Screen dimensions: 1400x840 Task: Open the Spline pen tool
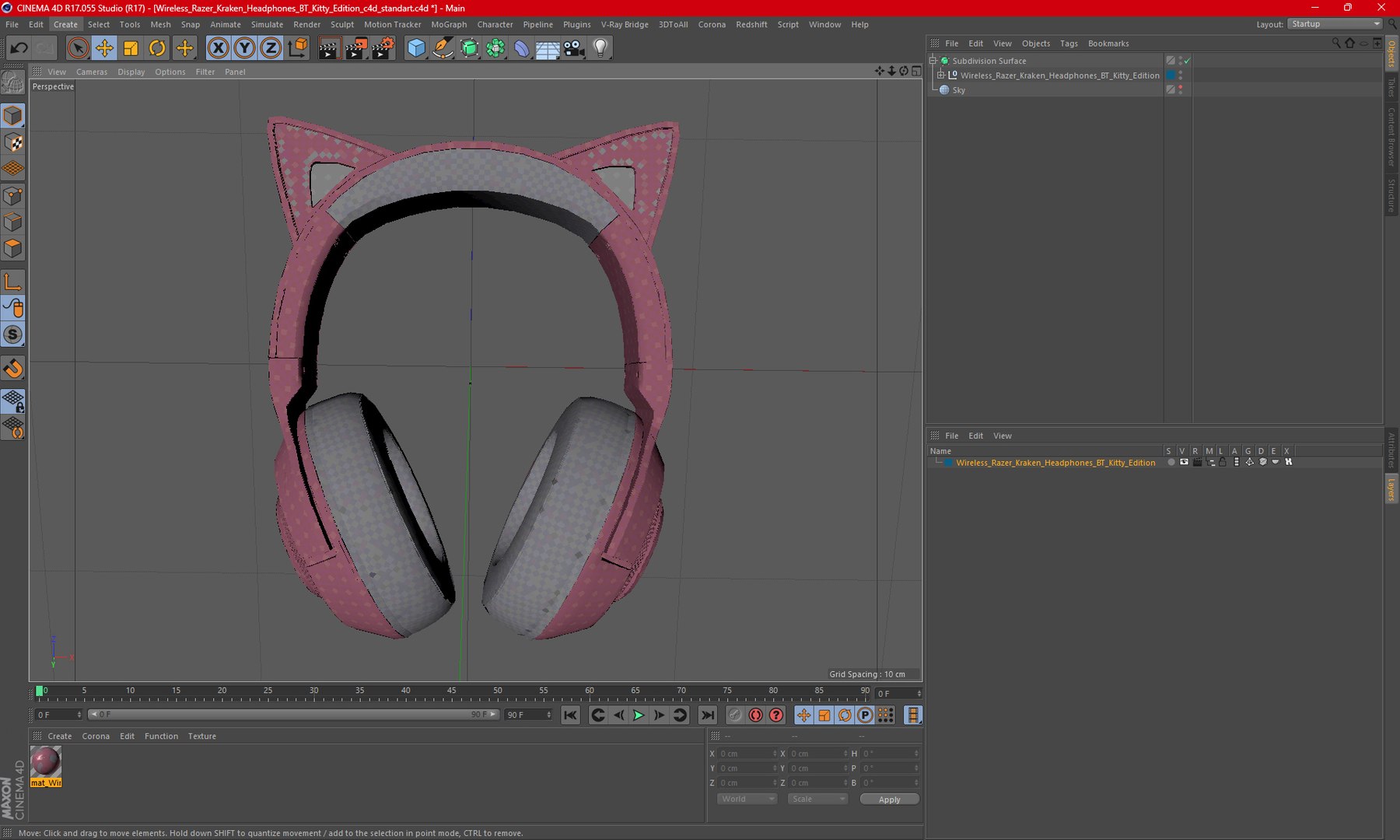[443, 48]
